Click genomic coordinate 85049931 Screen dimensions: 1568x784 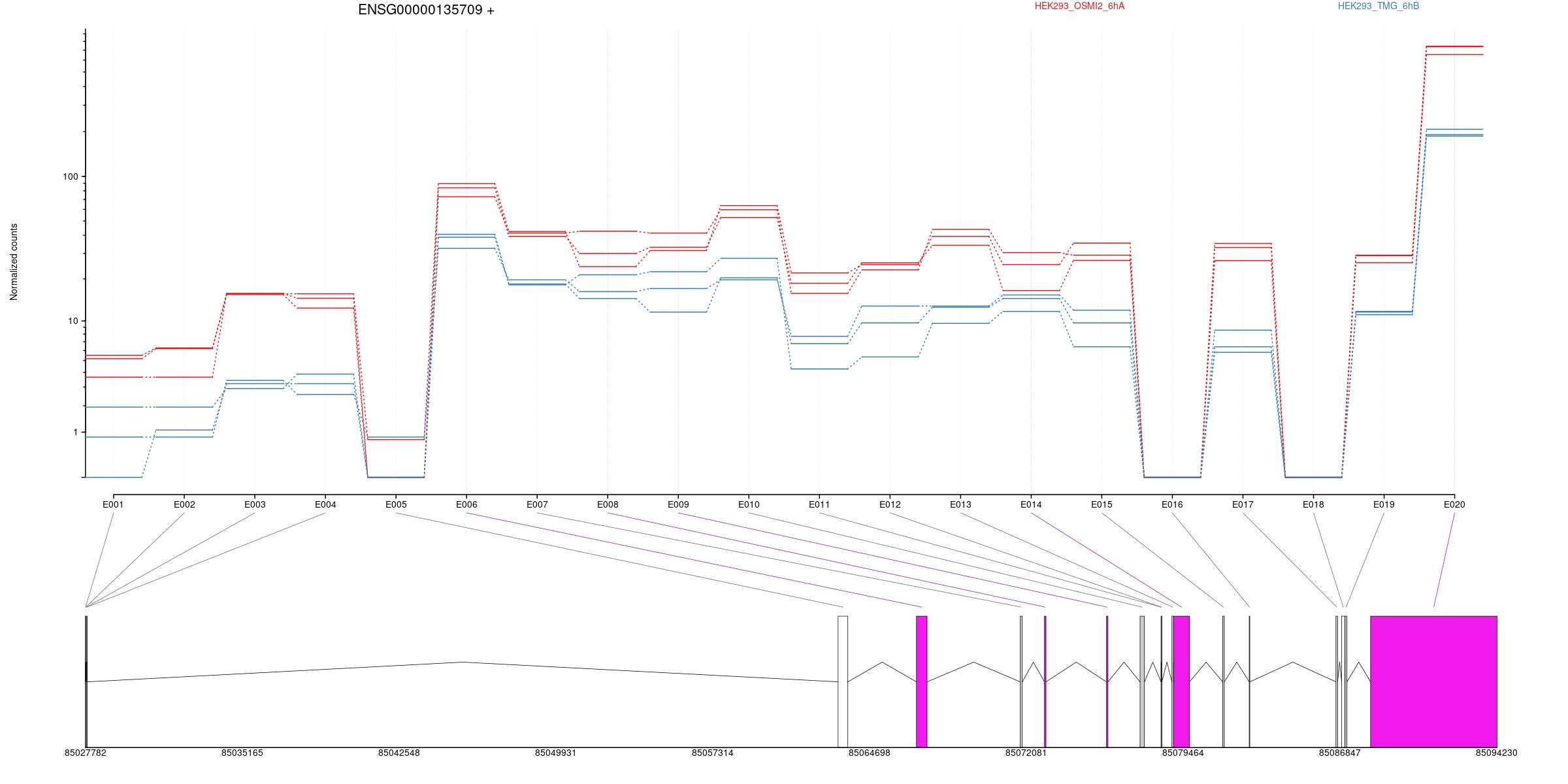coord(556,753)
